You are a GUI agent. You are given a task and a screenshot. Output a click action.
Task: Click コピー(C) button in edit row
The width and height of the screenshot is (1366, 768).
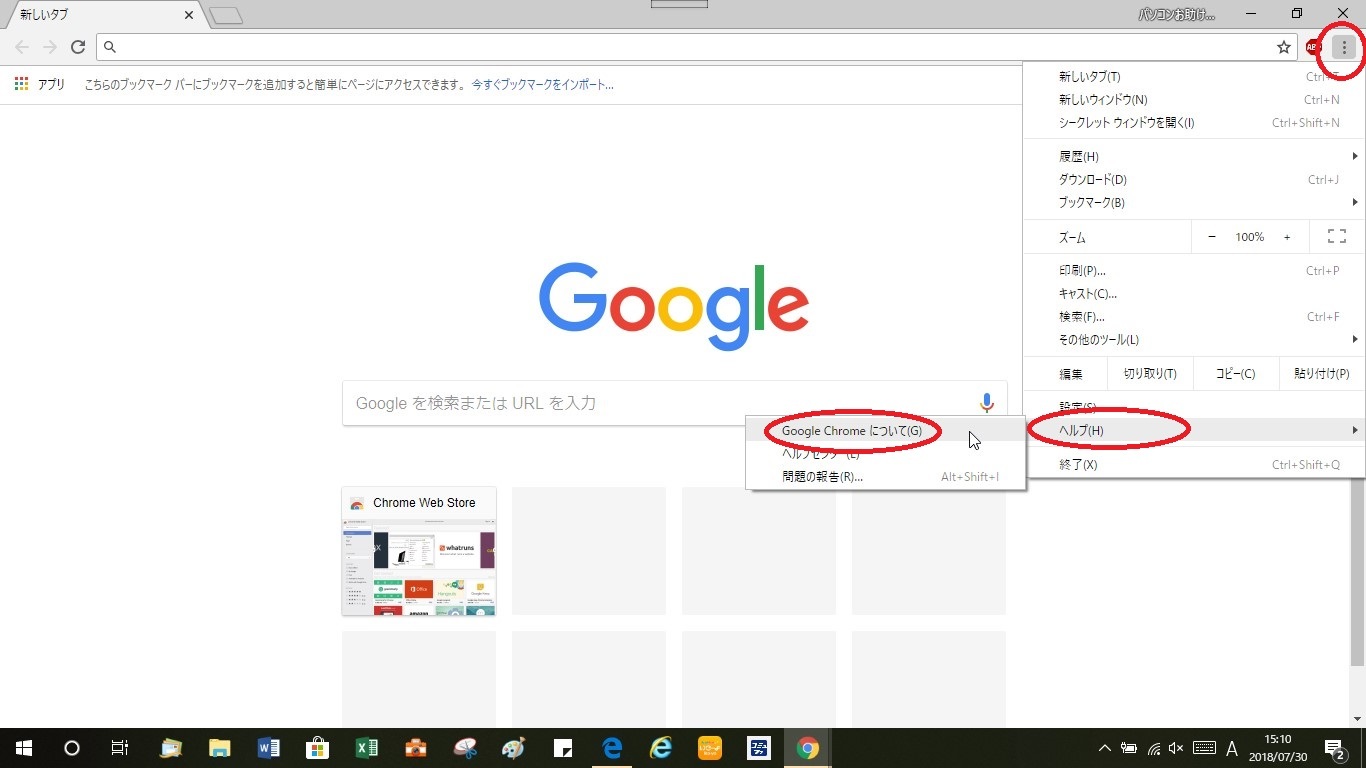[x=1235, y=374]
